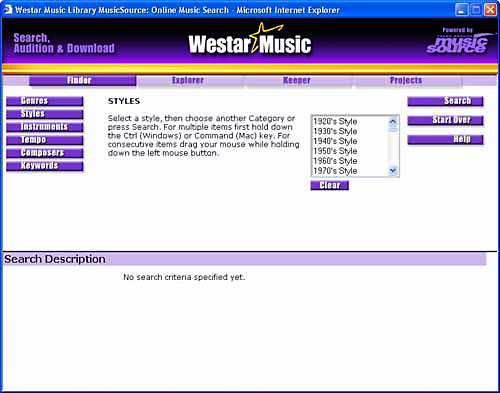
Task: Pick 1960's Style list item
Action: (350, 161)
